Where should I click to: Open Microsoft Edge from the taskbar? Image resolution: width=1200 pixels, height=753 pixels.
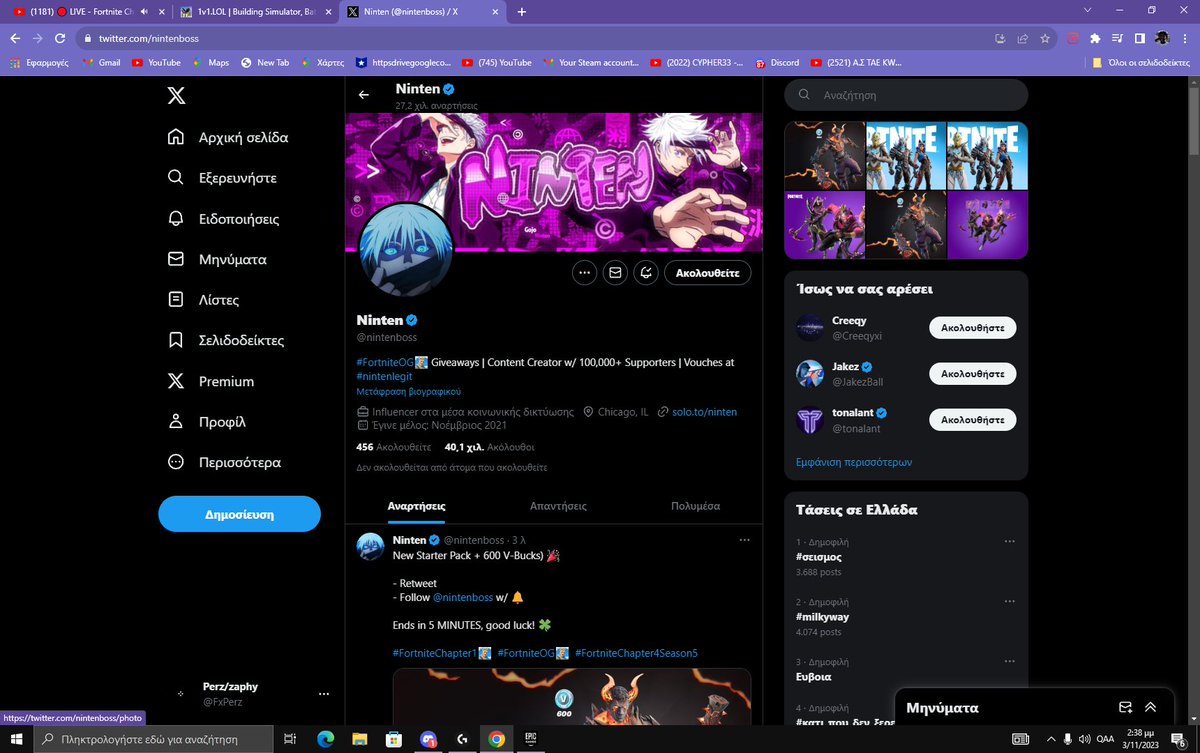pyautogui.click(x=325, y=739)
